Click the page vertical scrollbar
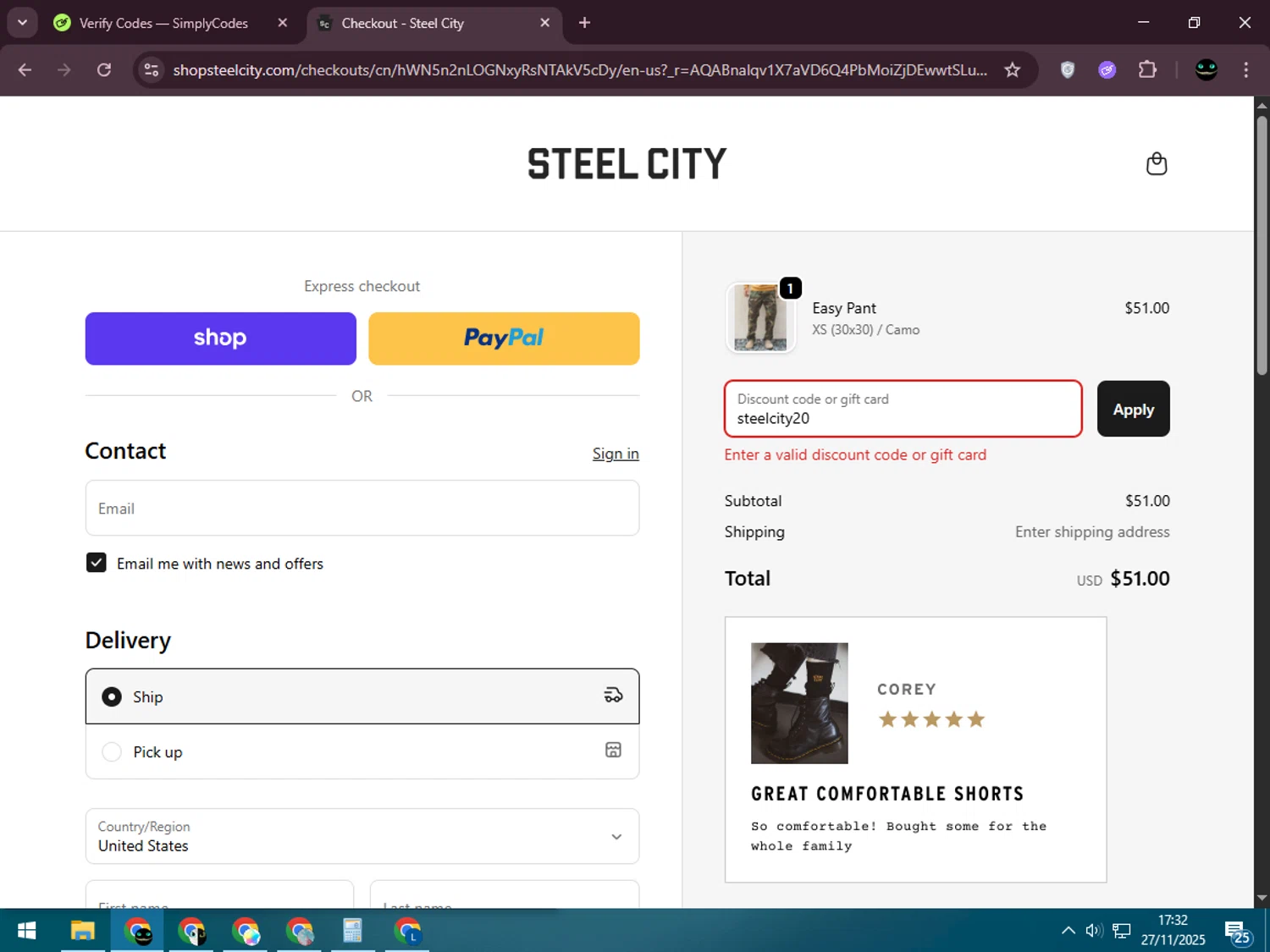The width and height of the screenshot is (1270, 952). tap(1262, 245)
